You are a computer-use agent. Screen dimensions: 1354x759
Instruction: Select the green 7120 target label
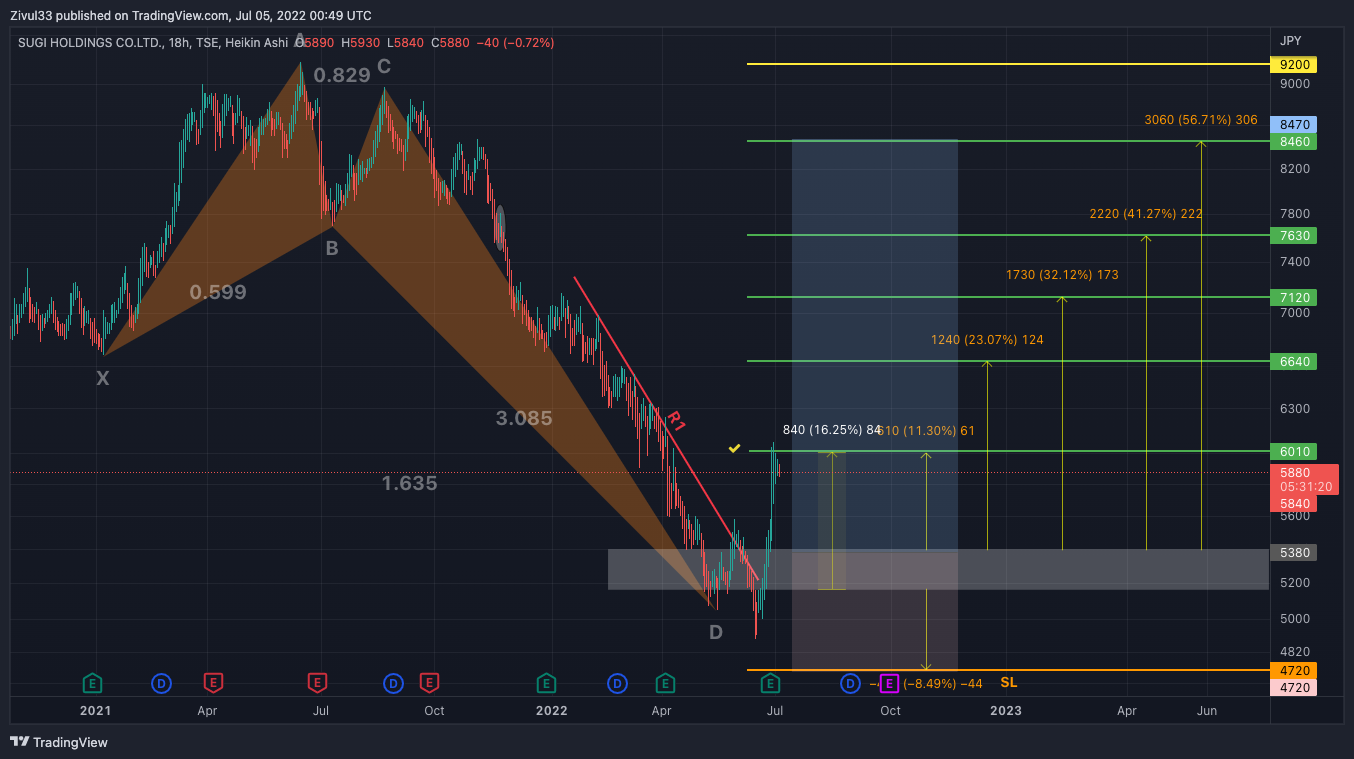tap(1293, 298)
